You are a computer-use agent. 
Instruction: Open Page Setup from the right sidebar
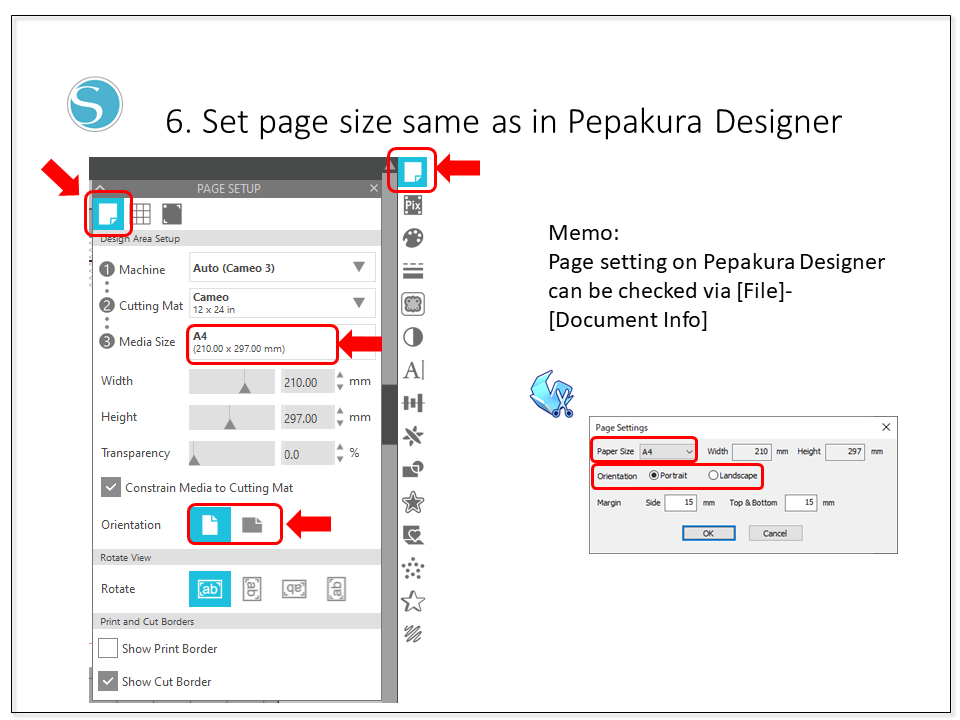tap(412, 171)
